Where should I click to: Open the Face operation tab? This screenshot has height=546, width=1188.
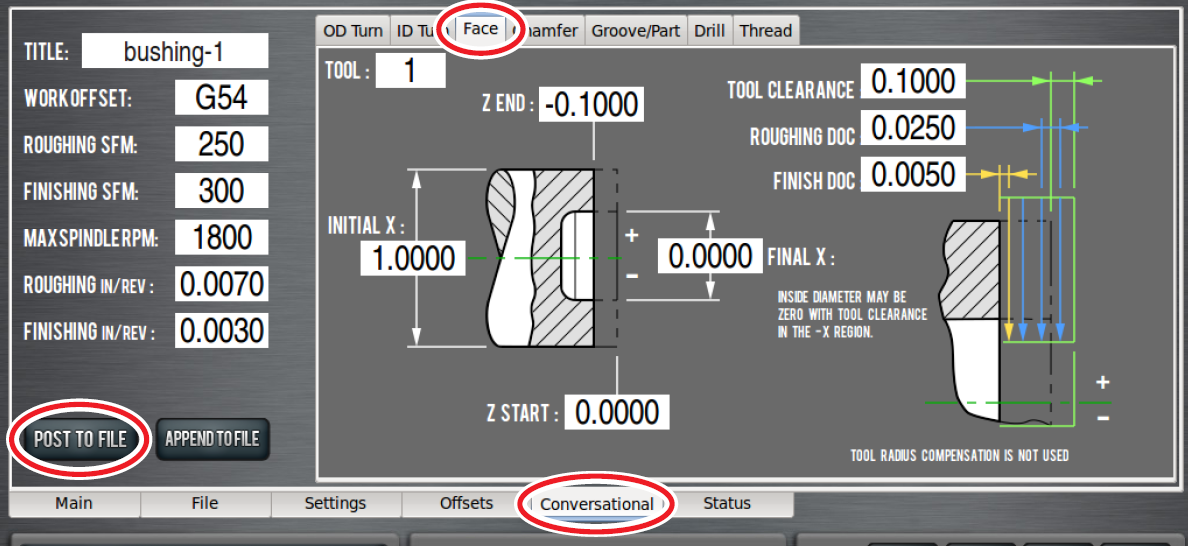tap(480, 29)
